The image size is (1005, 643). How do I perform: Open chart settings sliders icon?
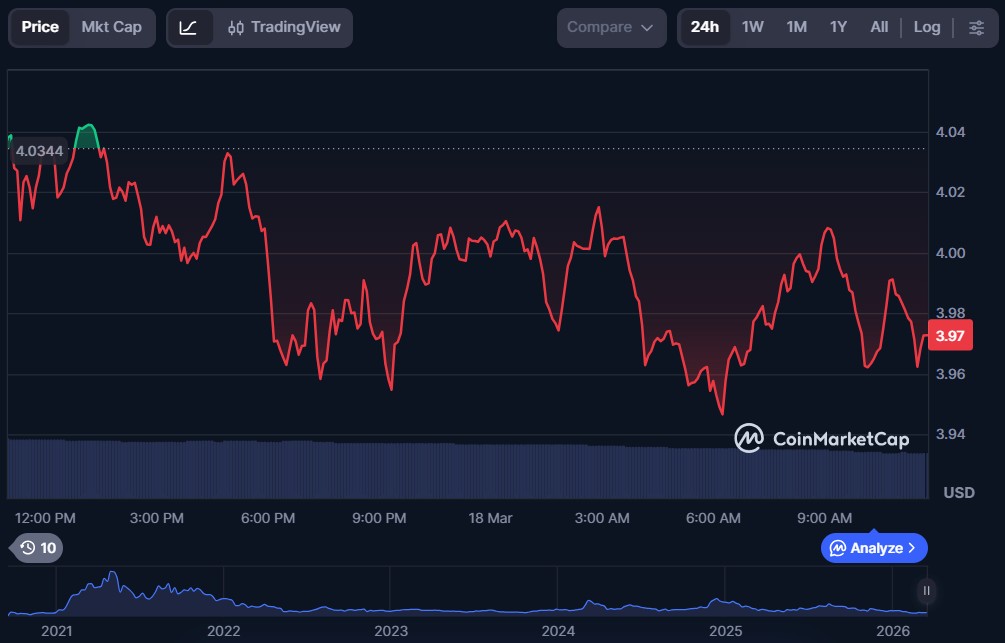coord(976,27)
